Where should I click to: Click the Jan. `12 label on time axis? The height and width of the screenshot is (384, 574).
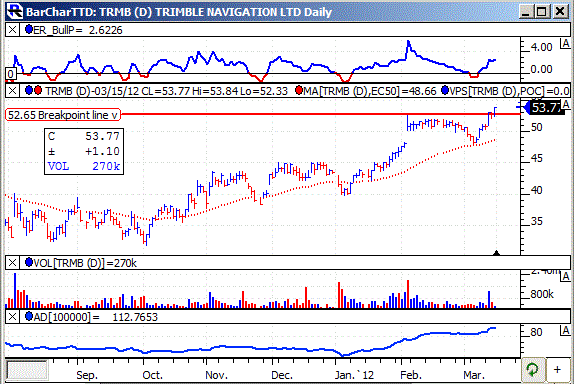354,375
